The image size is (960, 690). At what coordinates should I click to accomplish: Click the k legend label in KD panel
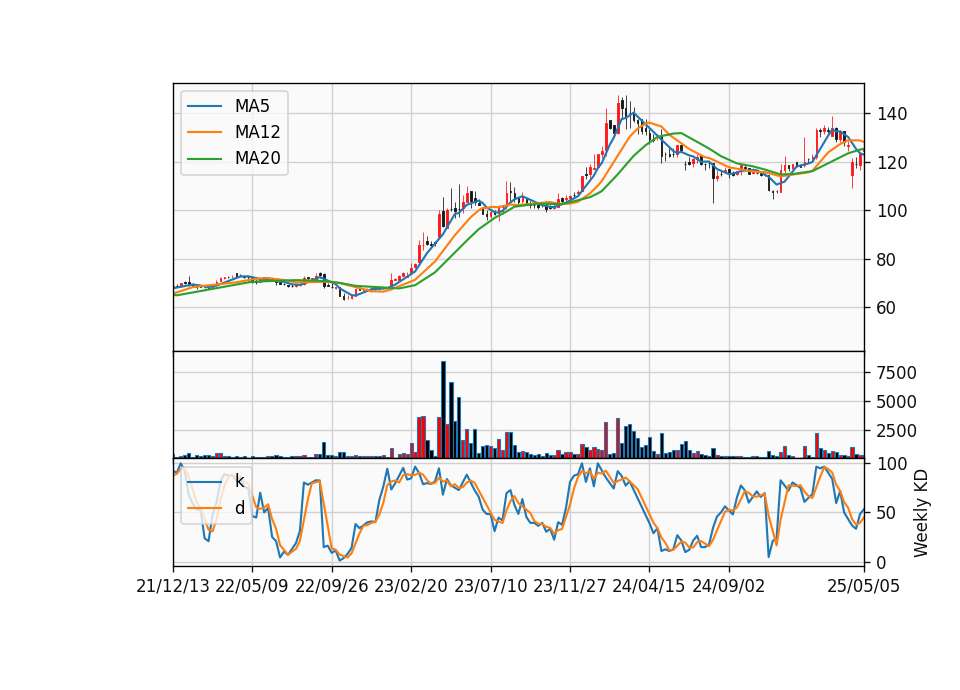[239, 481]
